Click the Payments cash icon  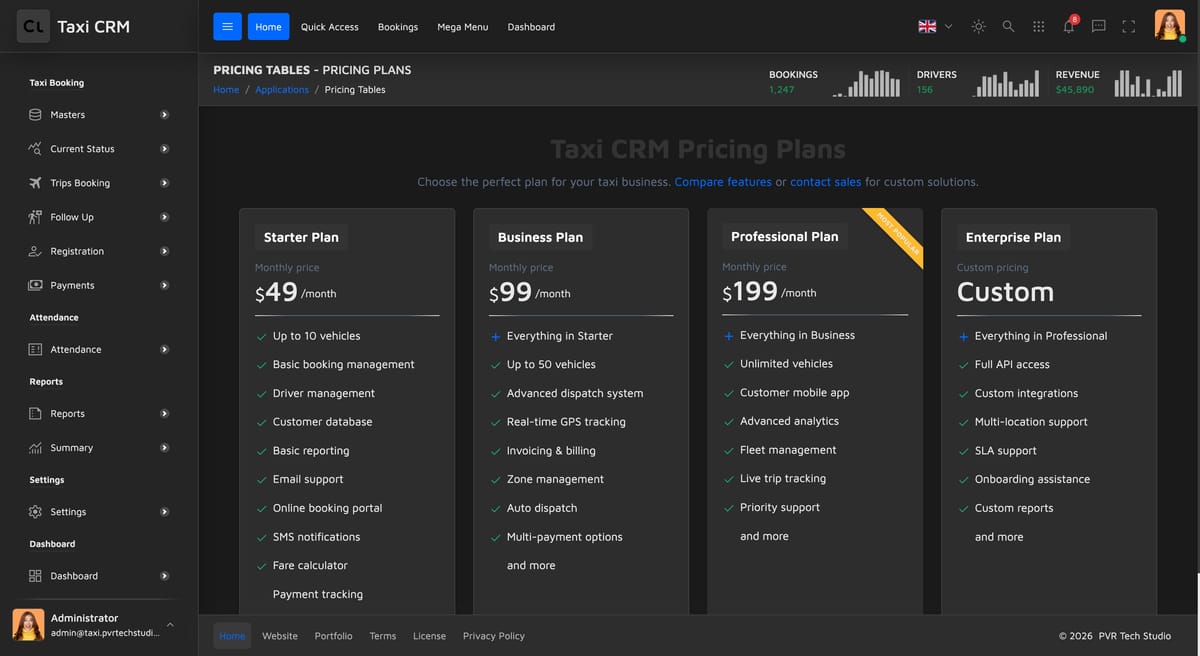35,285
